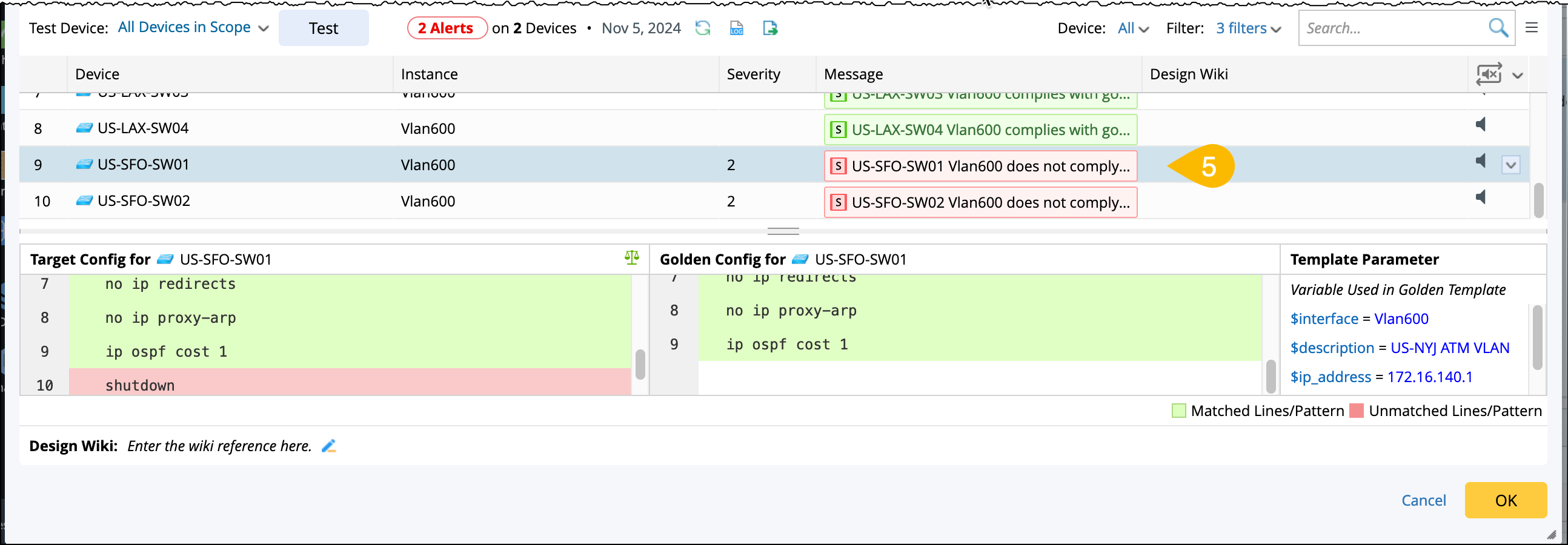The width and height of the screenshot is (1568, 545).
Task: Open the 3 filters dropdown
Action: 1249,28
